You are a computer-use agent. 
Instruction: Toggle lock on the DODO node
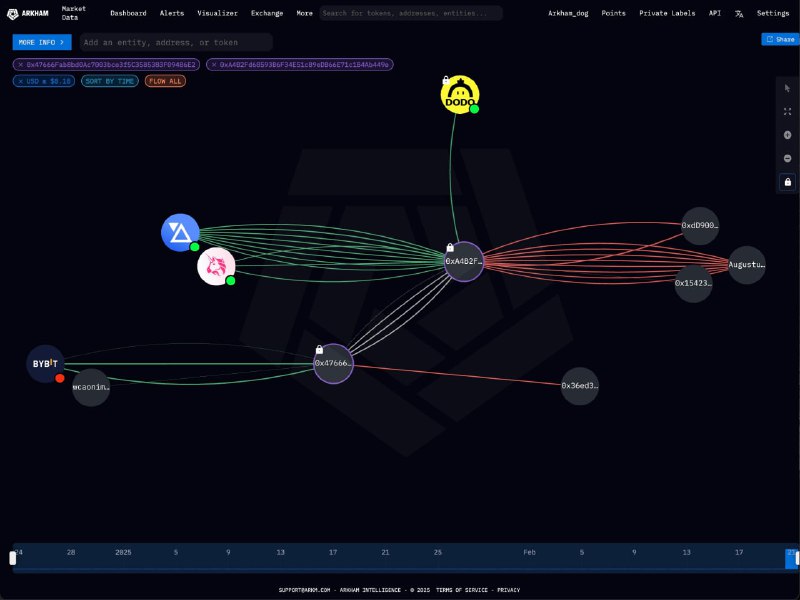tap(446, 80)
